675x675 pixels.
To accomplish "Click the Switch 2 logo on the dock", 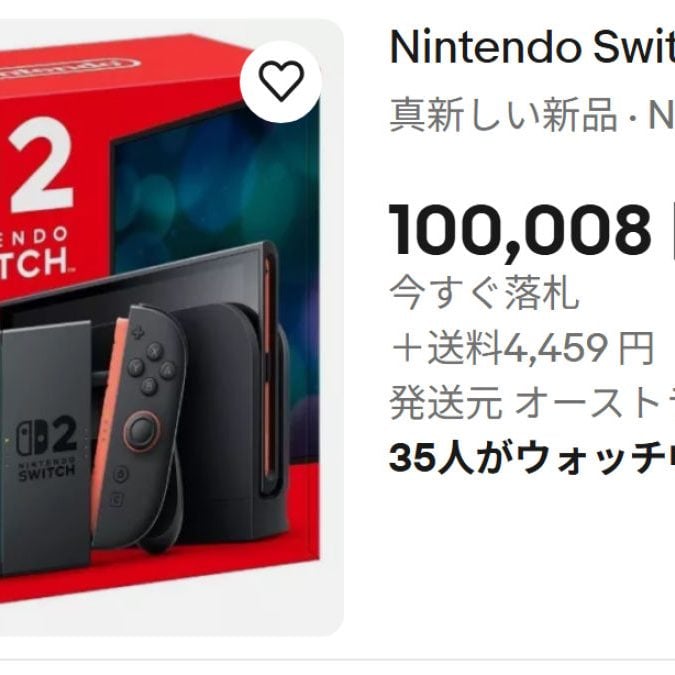I will pos(46,449).
